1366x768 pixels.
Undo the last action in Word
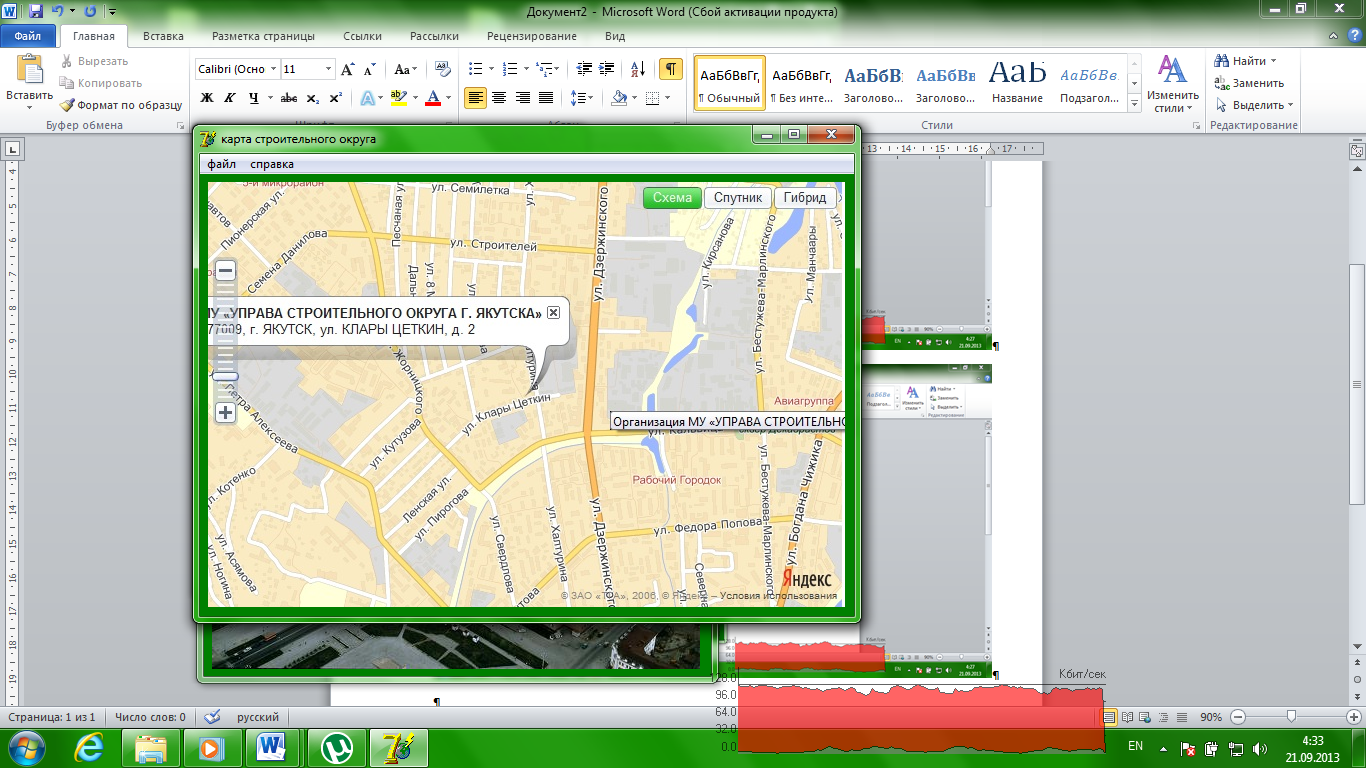tap(58, 12)
